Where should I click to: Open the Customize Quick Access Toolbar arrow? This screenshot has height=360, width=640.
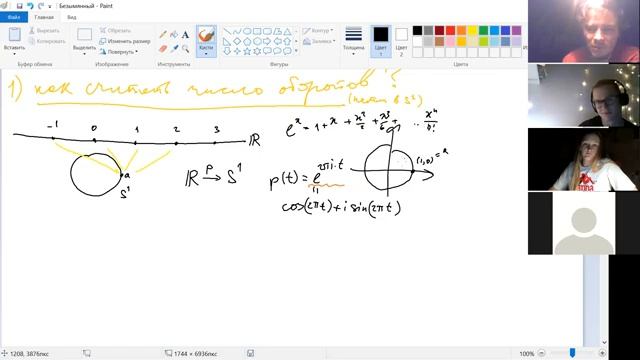pyautogui.click(x=50, y=7)
